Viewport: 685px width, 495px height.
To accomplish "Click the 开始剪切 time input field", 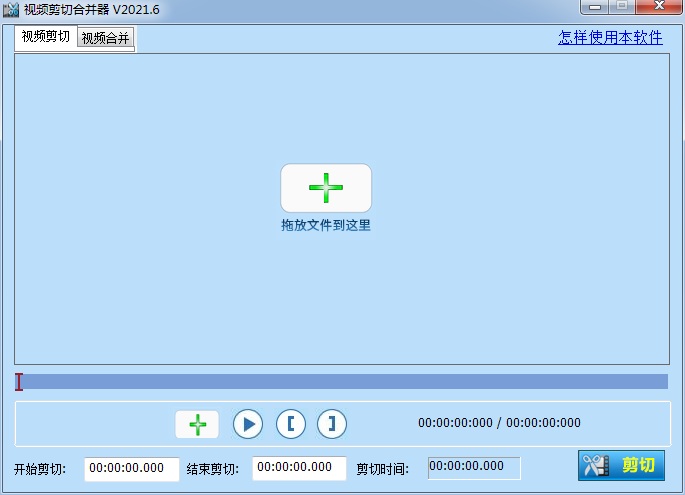I will tap(131, 469).
